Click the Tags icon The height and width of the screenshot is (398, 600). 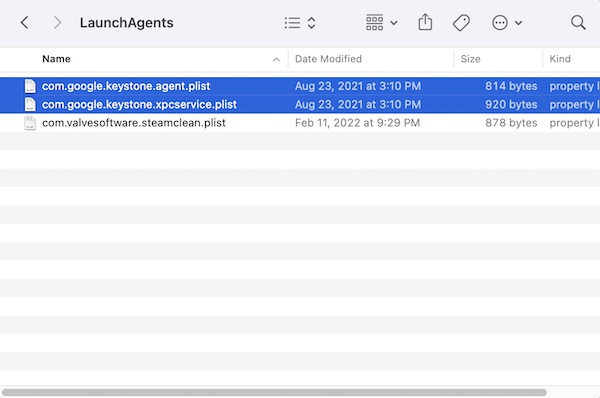461,23
